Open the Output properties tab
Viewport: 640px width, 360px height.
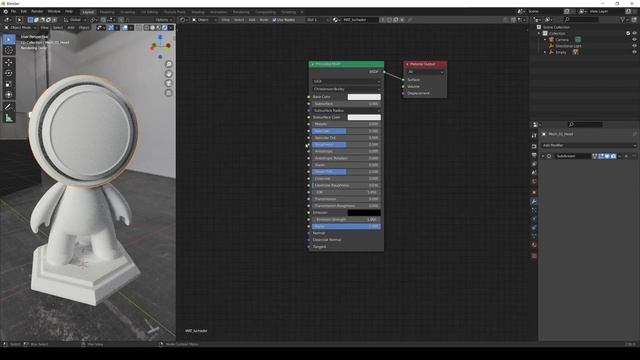534,155
